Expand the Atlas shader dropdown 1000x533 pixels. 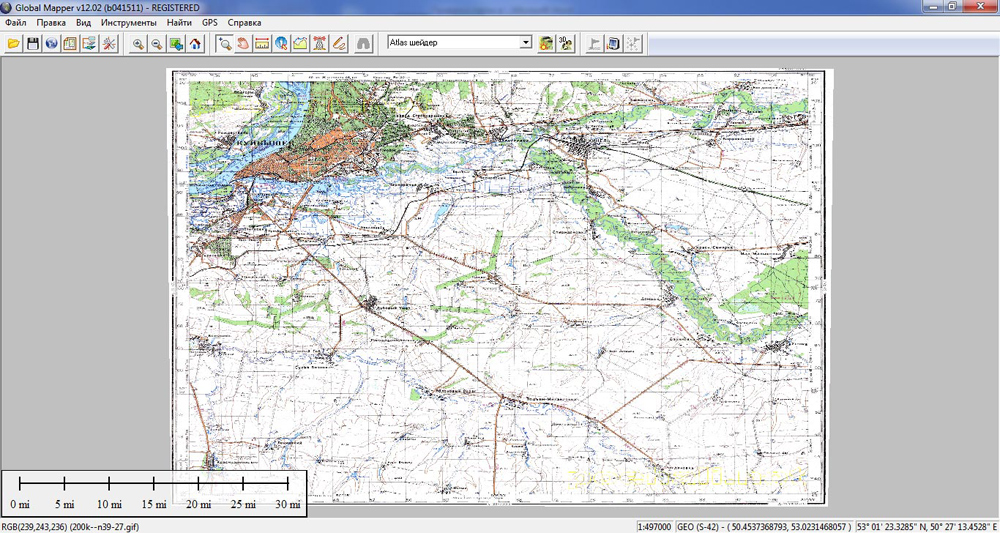pos(525,43)
